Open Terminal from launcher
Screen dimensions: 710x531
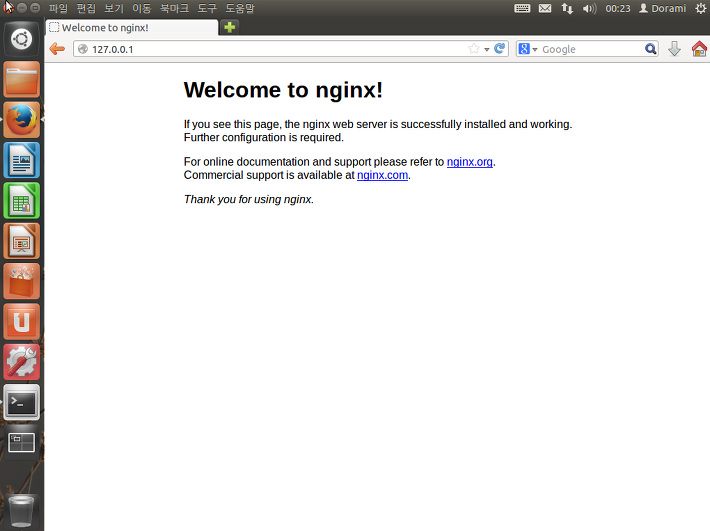pos(21,402)
